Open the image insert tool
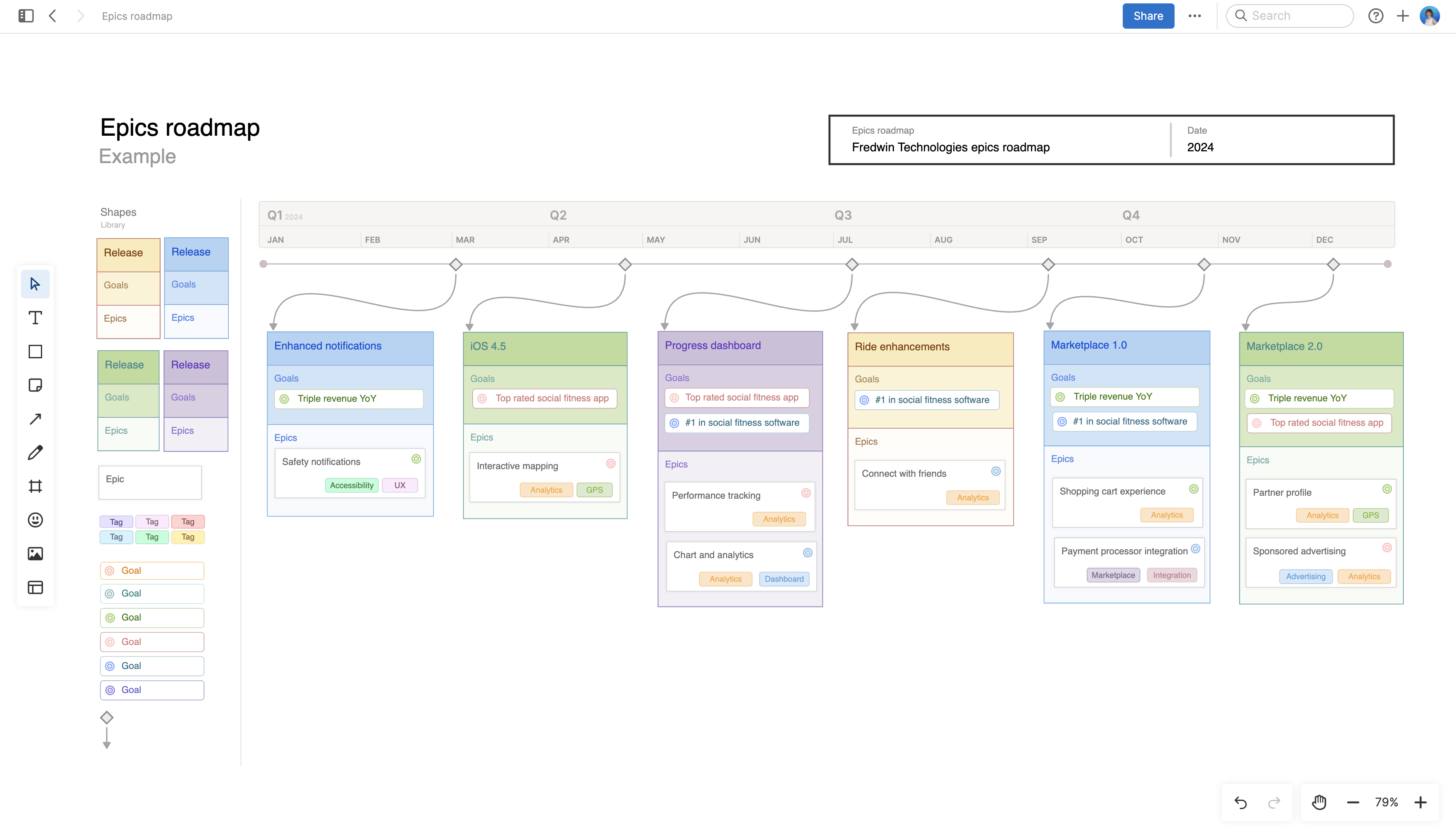 pyautogui.click(x=35, y=554)
